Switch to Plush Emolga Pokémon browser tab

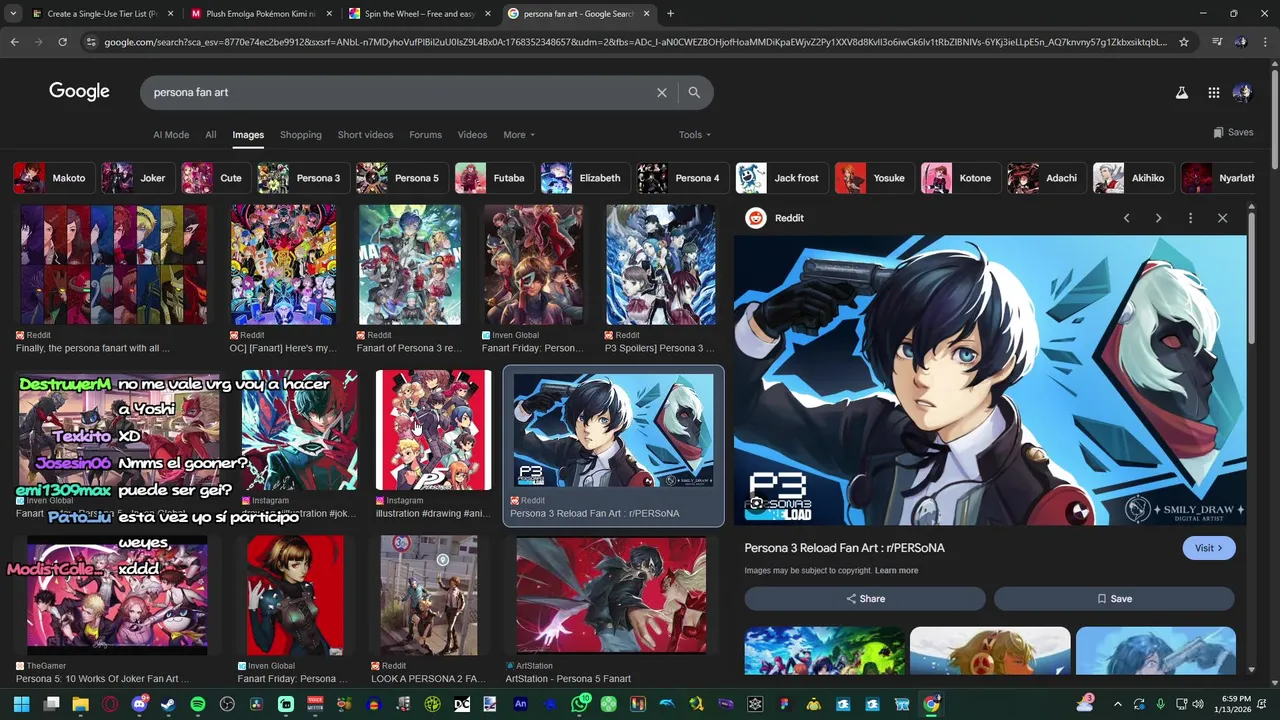[260, 14]
